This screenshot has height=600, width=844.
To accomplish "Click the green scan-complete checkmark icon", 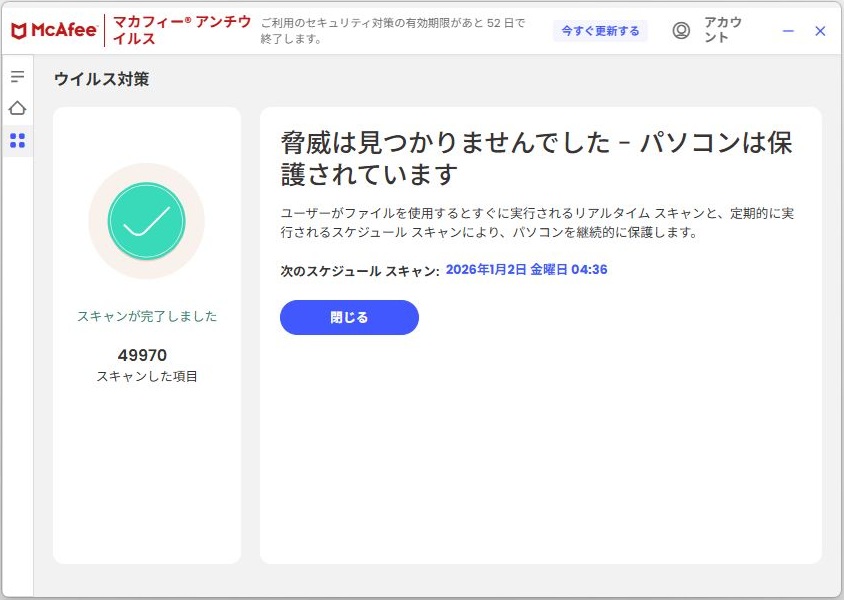I will (146, 221).
